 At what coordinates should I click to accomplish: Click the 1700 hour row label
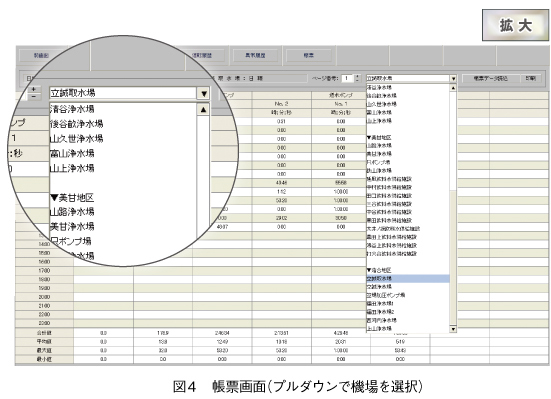click(x=44, y=271)
